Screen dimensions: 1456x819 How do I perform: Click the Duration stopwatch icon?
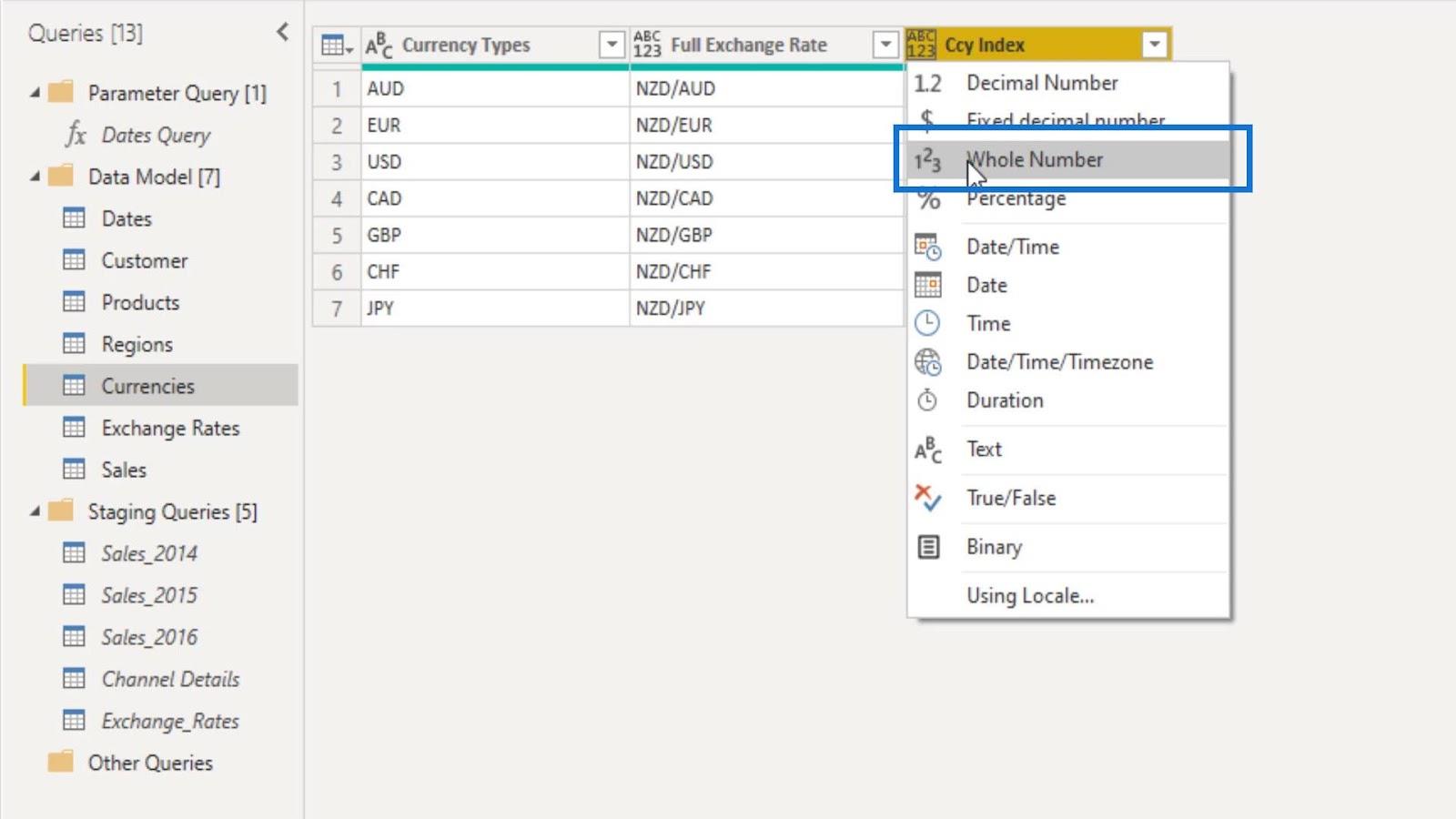tap(927, 400)
